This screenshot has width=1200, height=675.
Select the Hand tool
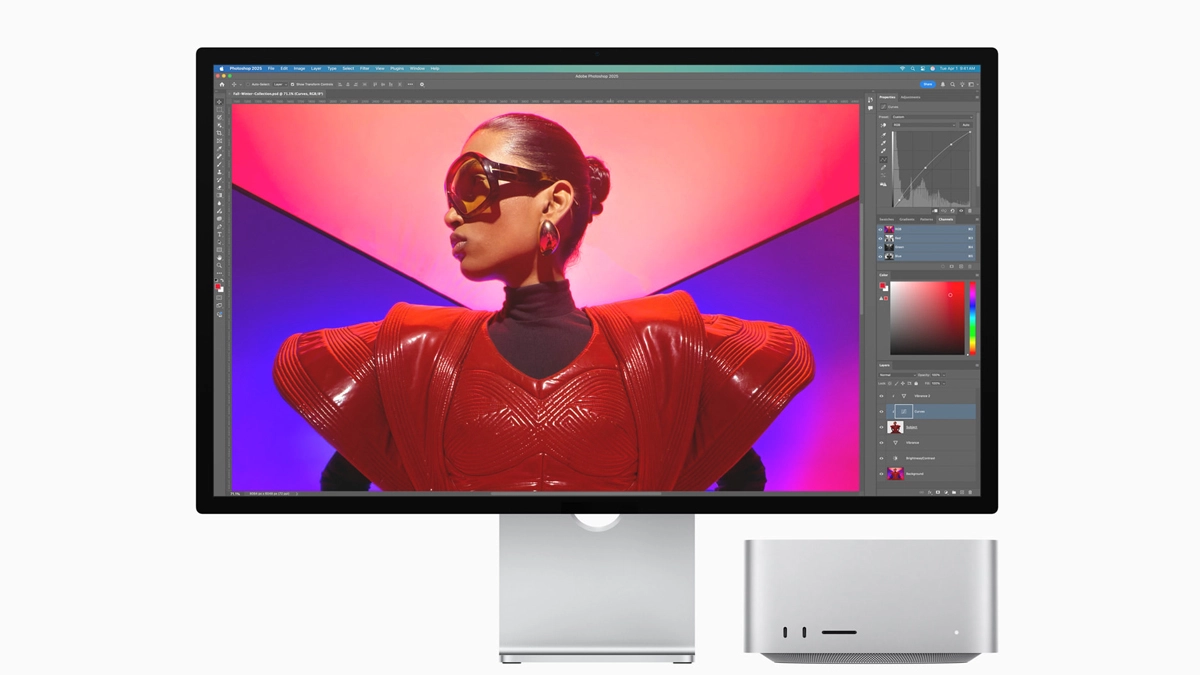click(x=219, y=257)
